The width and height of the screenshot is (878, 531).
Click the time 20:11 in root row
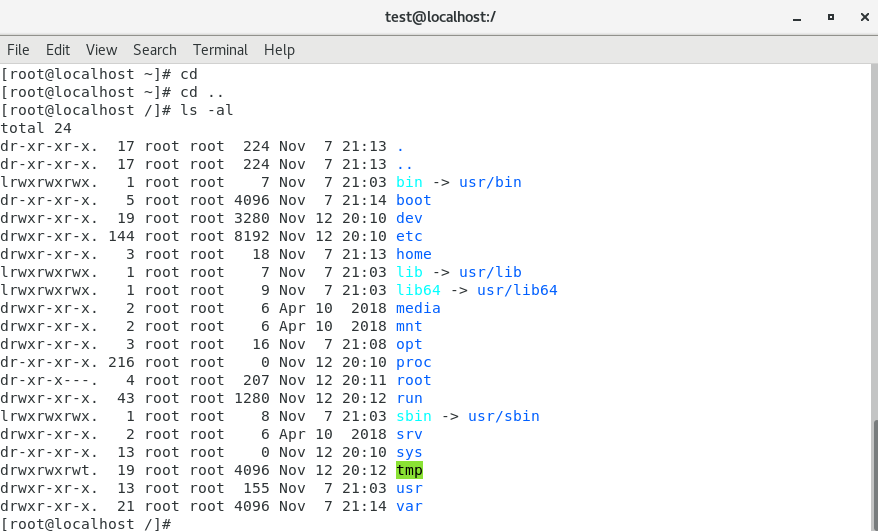(x=365, y=380)
